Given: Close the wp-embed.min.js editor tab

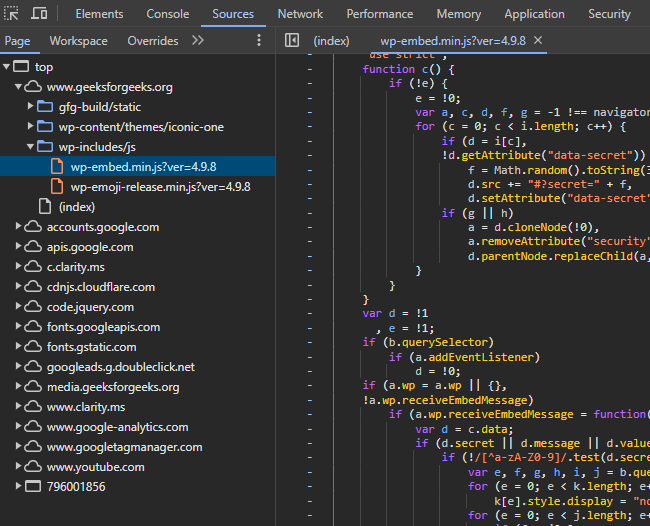Looking at the screenshot, I should click(538, 40).
